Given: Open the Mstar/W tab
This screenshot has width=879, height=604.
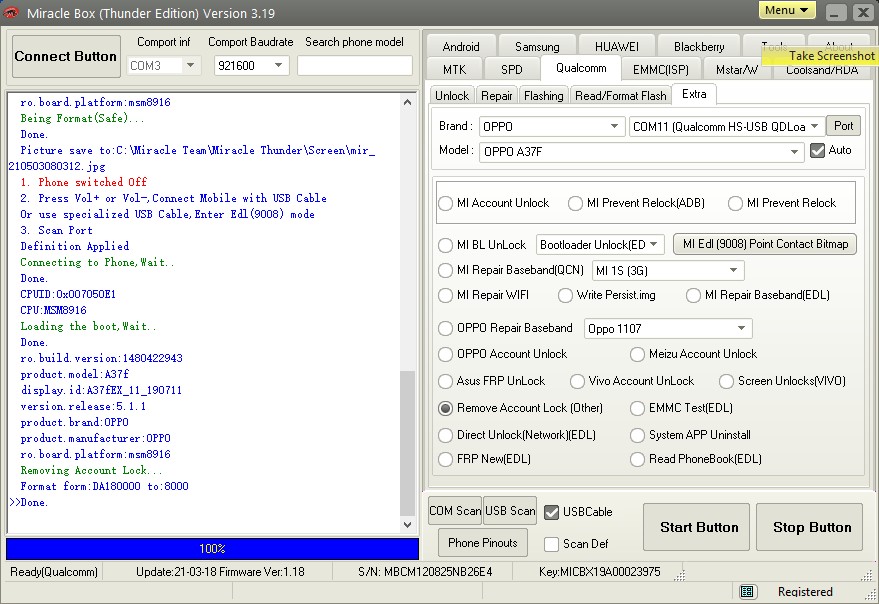Looking at the screenshot, I should (x=737, y=70).
